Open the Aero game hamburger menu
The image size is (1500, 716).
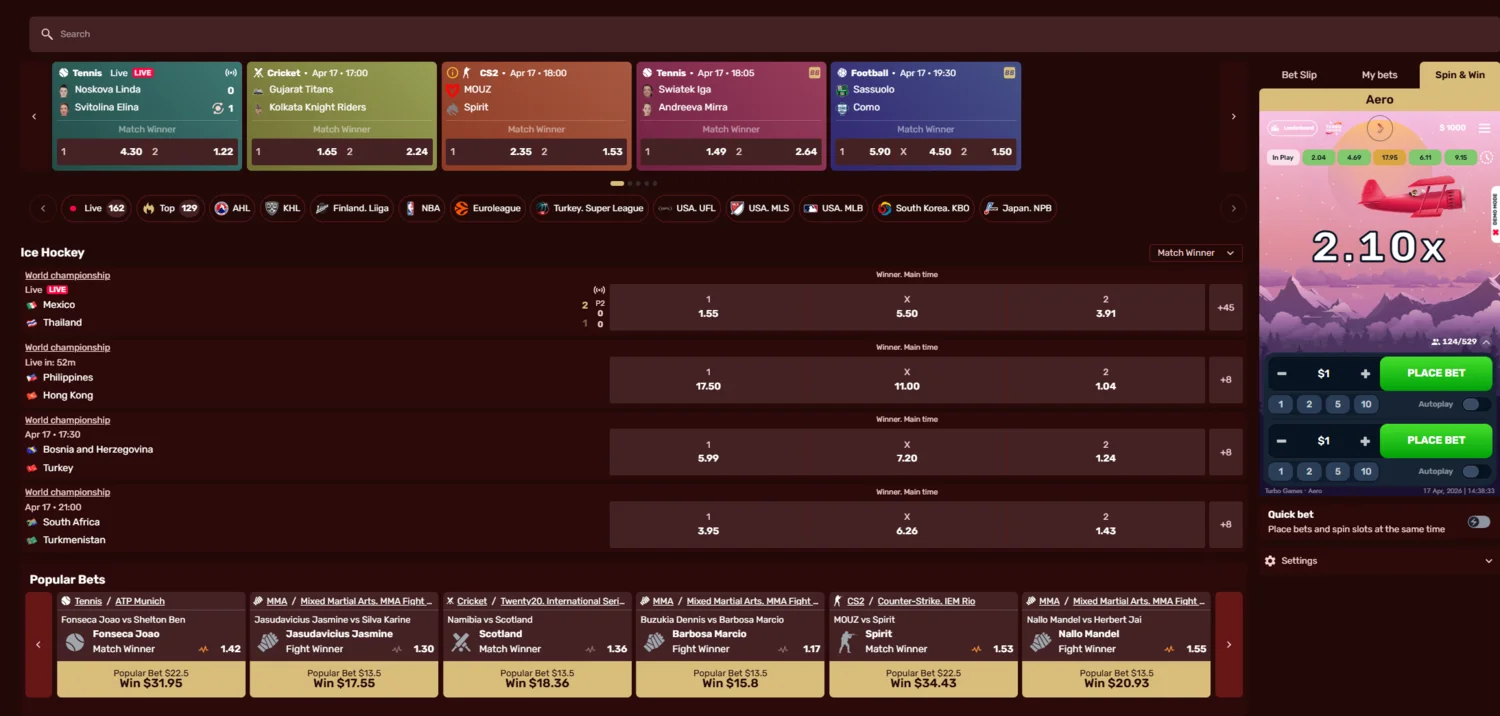(1484, 128)
